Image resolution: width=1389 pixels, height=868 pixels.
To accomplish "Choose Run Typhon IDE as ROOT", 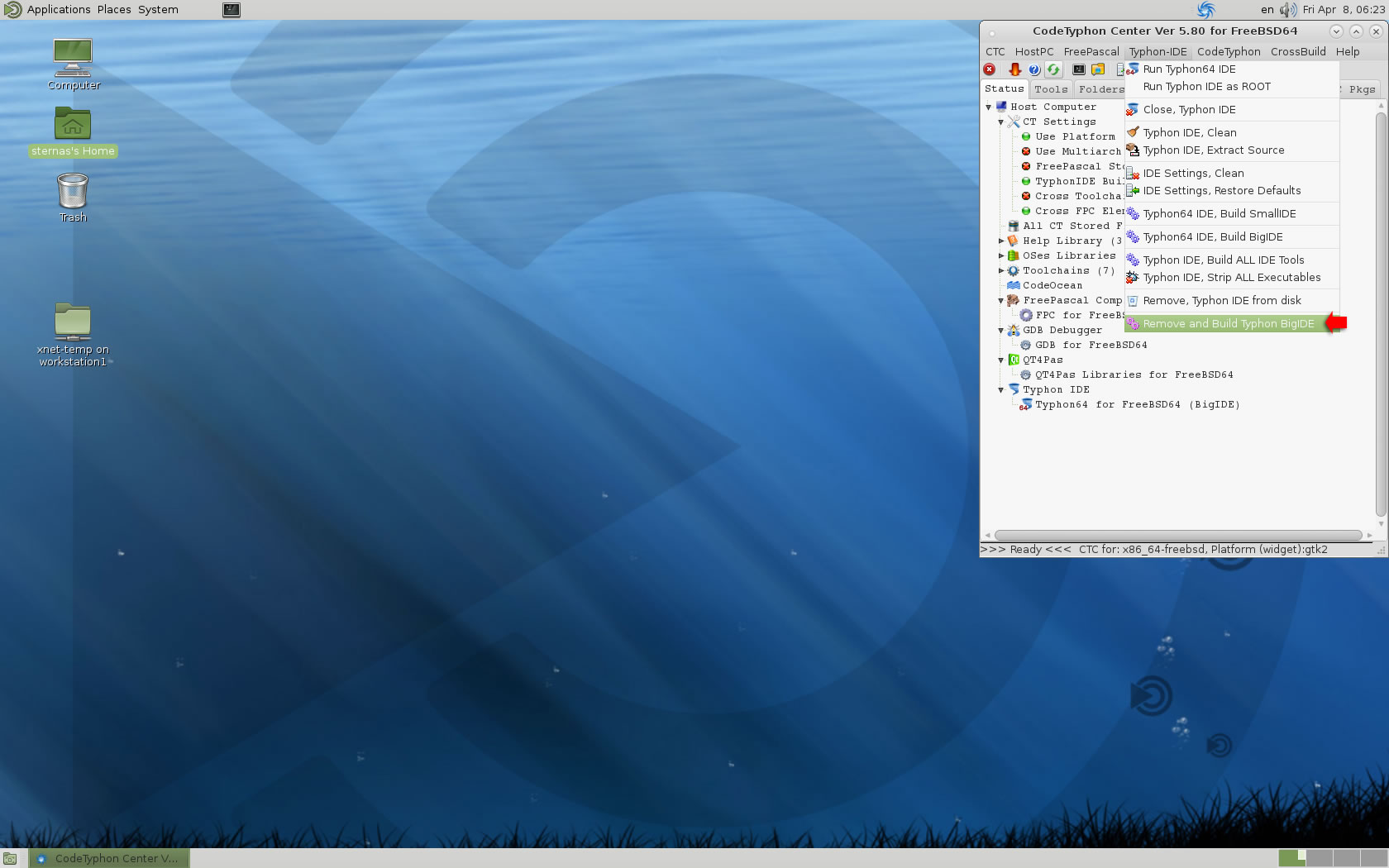I will [1232, 86].
